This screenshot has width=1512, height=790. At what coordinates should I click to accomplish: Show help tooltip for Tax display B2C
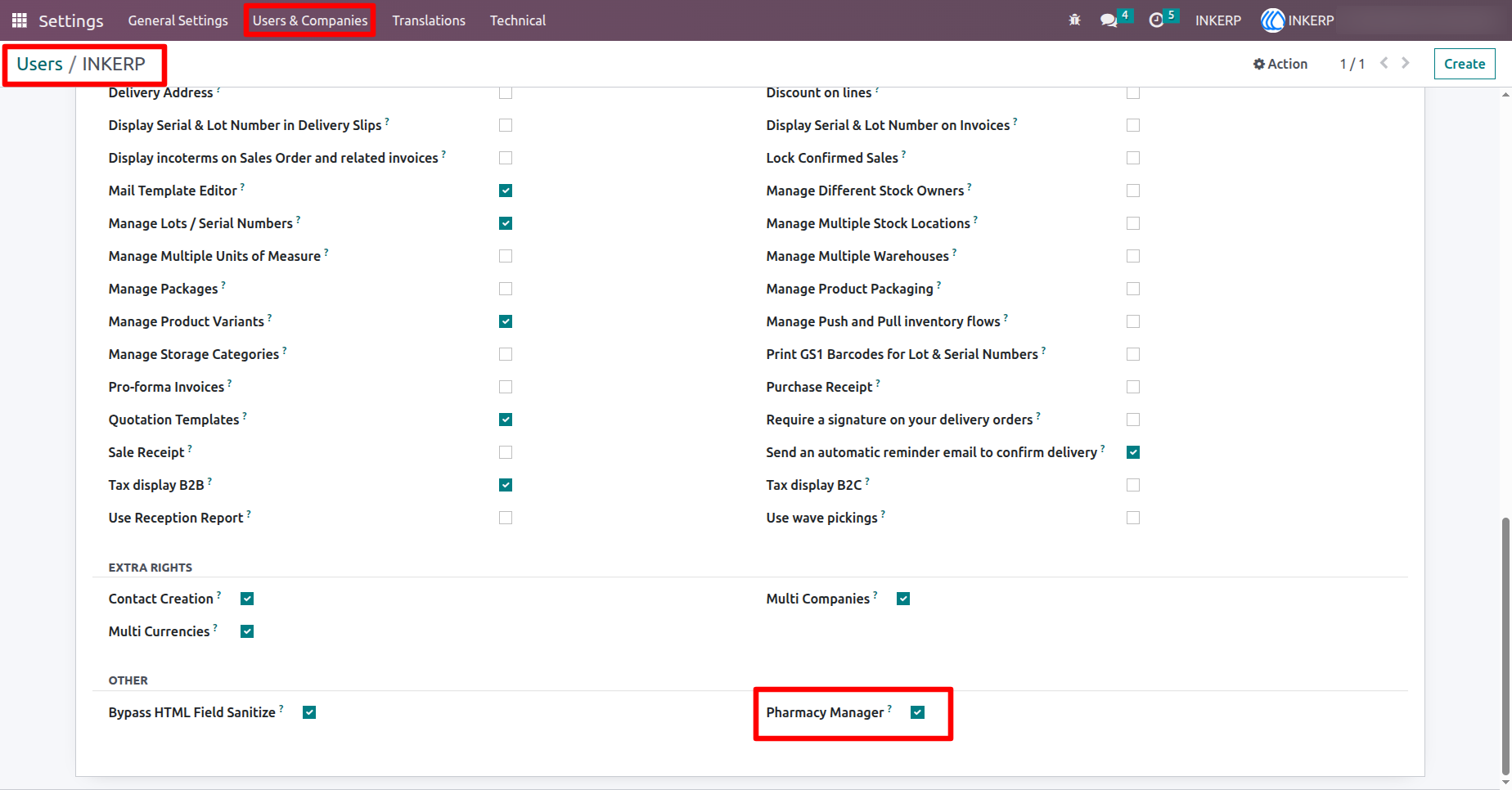point(868,481)
